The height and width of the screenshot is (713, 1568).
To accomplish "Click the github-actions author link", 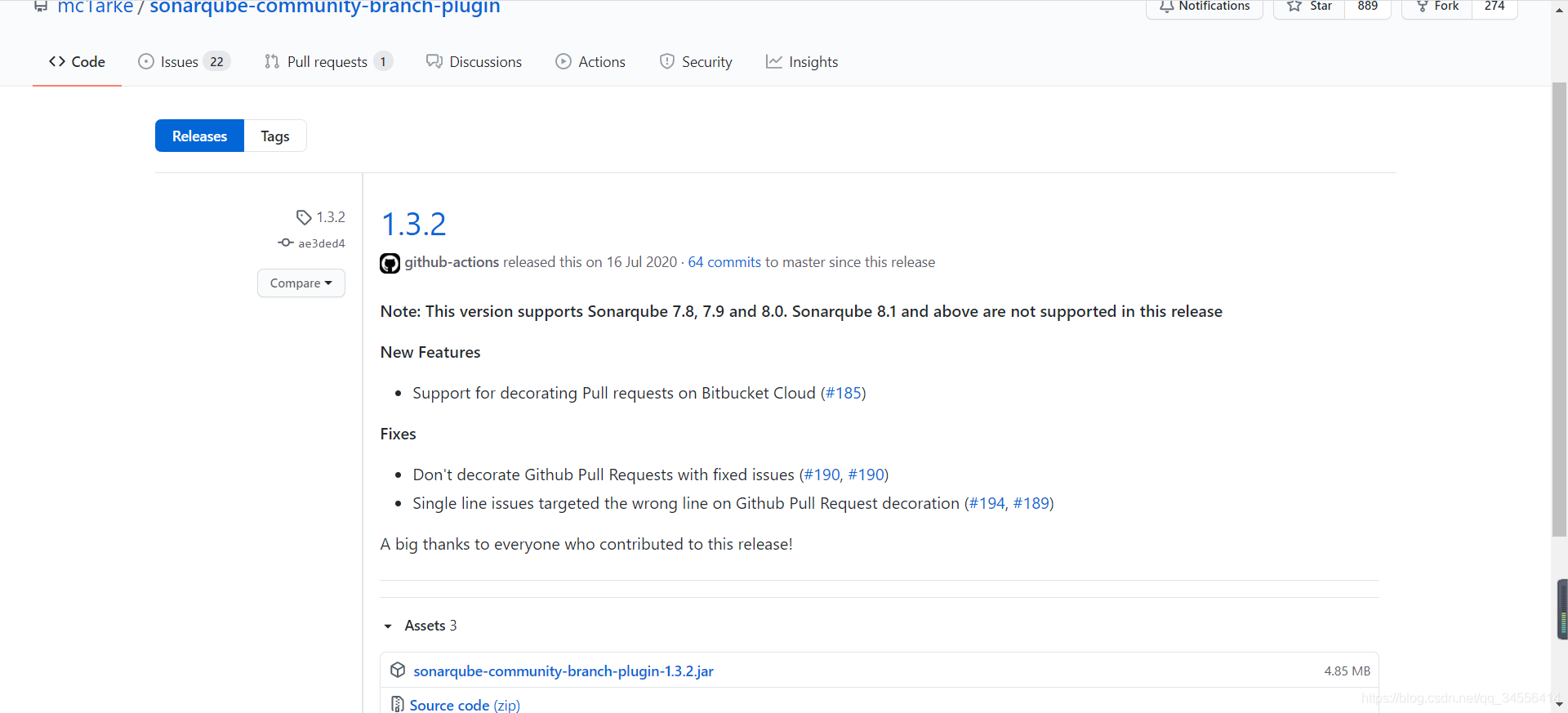I will tap(452, 262).
